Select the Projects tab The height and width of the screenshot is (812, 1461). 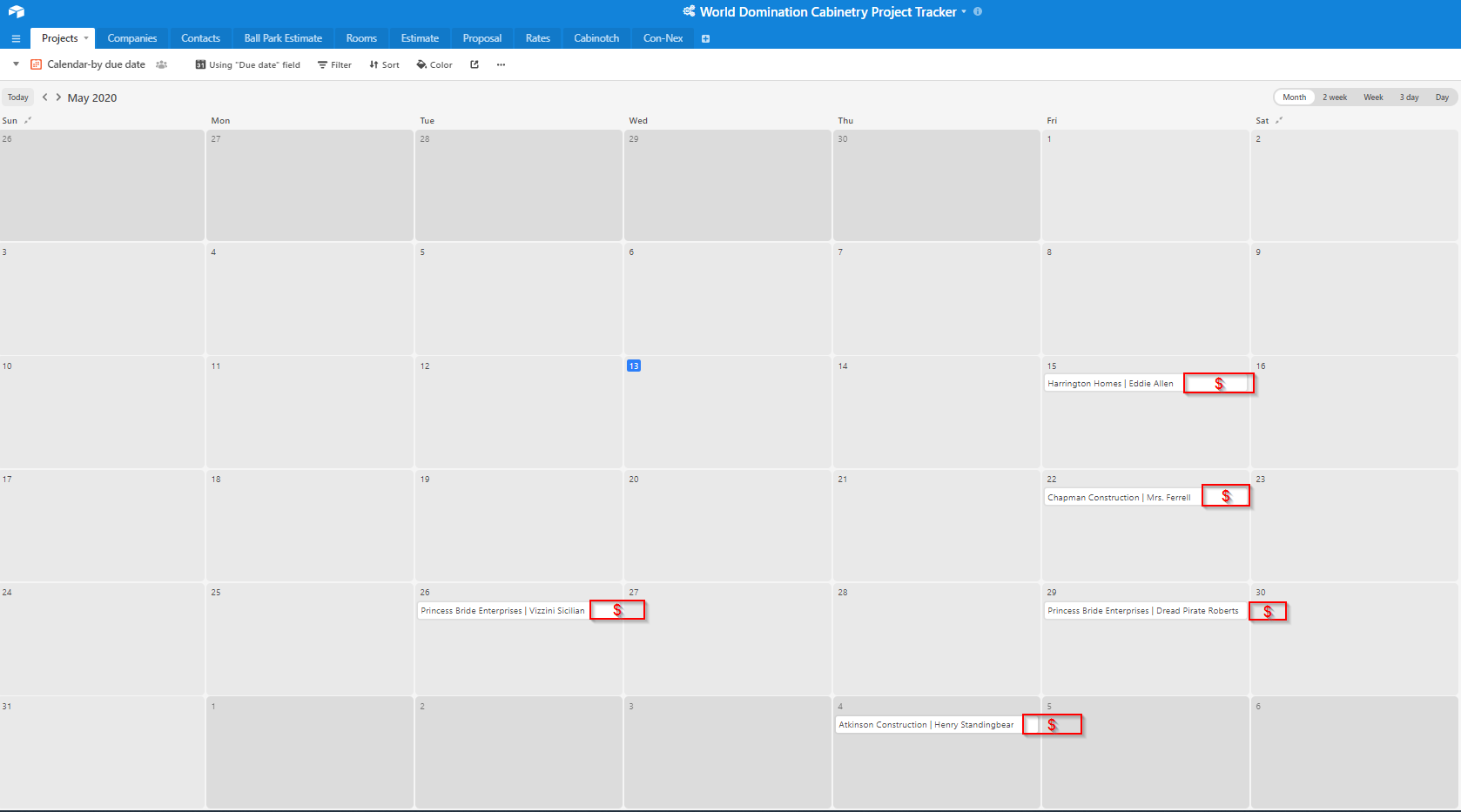[59, 38]
